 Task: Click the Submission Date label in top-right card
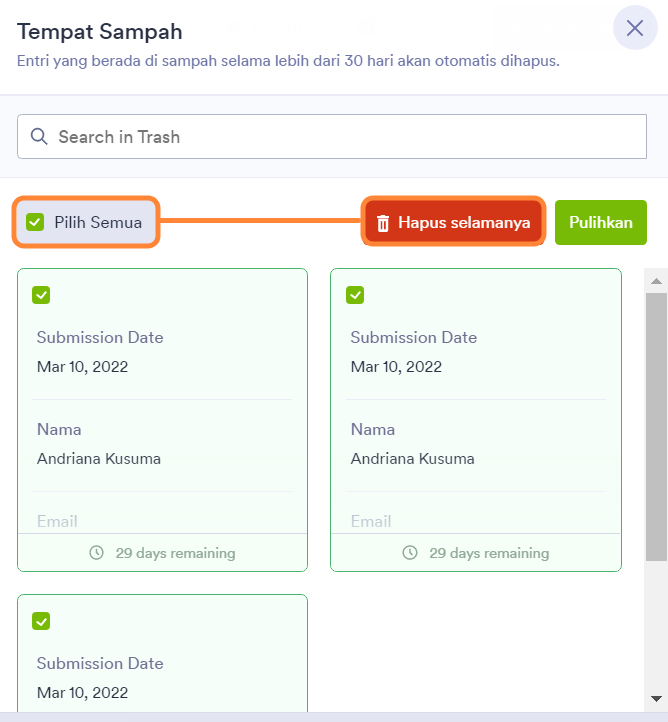413,338
